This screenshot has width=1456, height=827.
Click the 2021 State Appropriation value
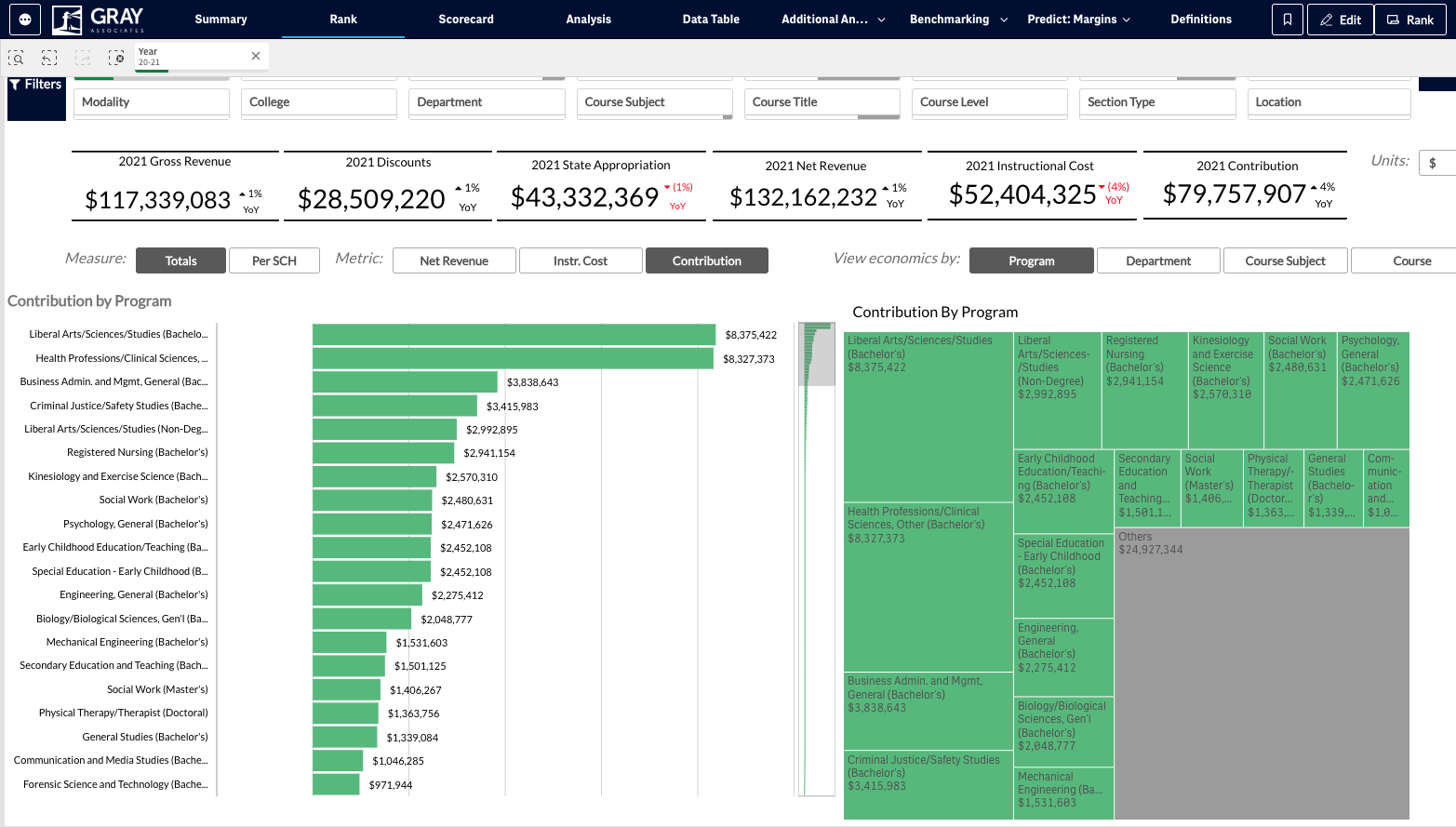584,197
